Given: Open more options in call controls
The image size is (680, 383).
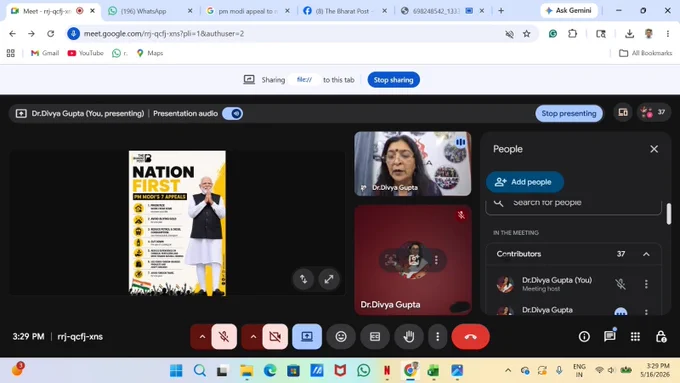Looking at the screenshot, I should (x=437, y=337).
